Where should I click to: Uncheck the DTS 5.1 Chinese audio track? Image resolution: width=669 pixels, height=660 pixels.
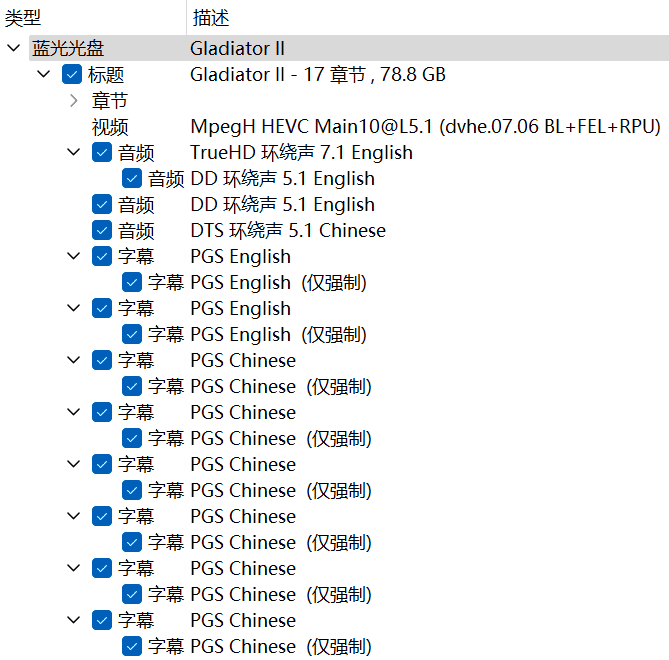tap(102, 231)
